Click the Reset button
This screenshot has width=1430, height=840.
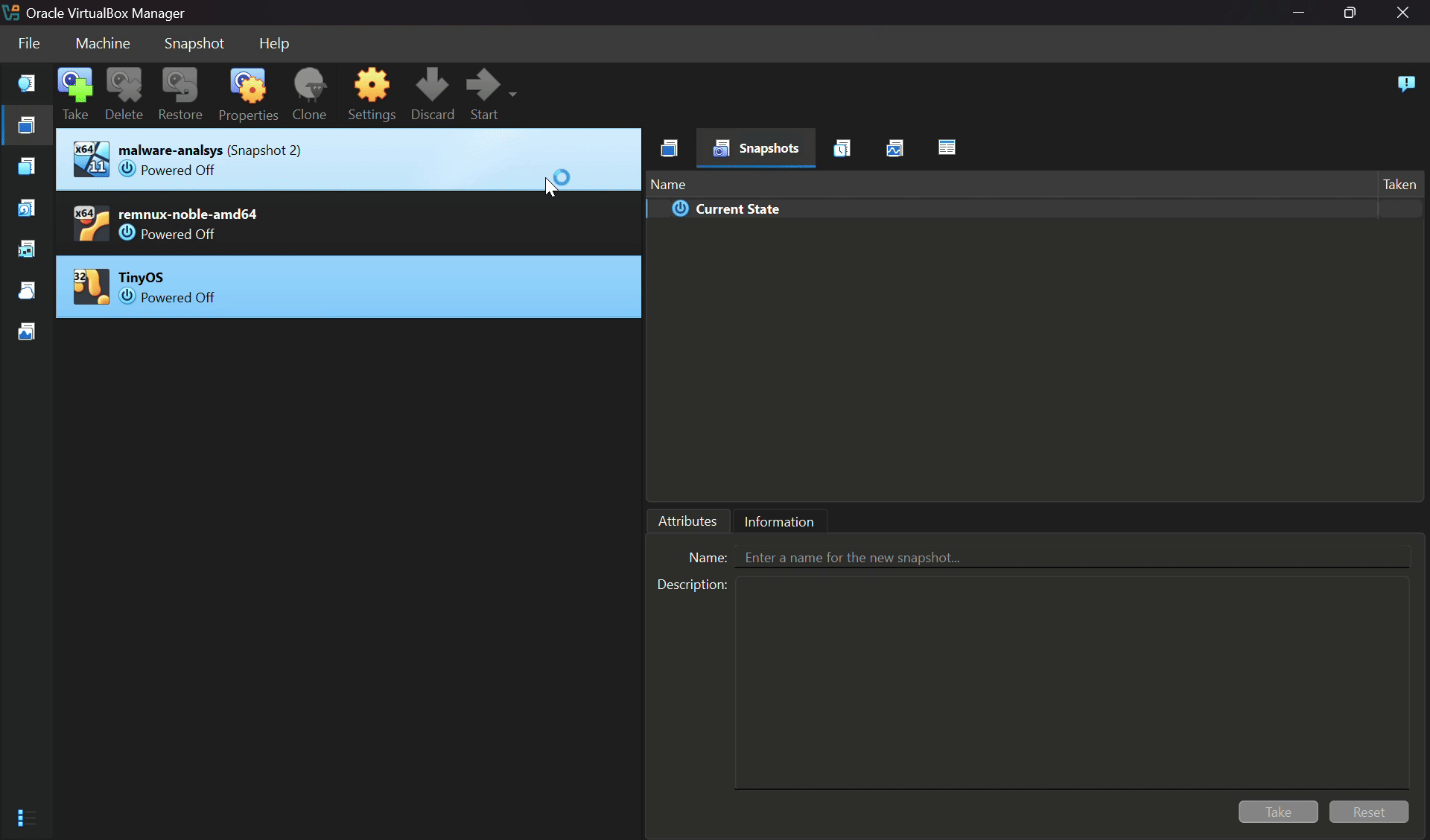coord(1368,812)
